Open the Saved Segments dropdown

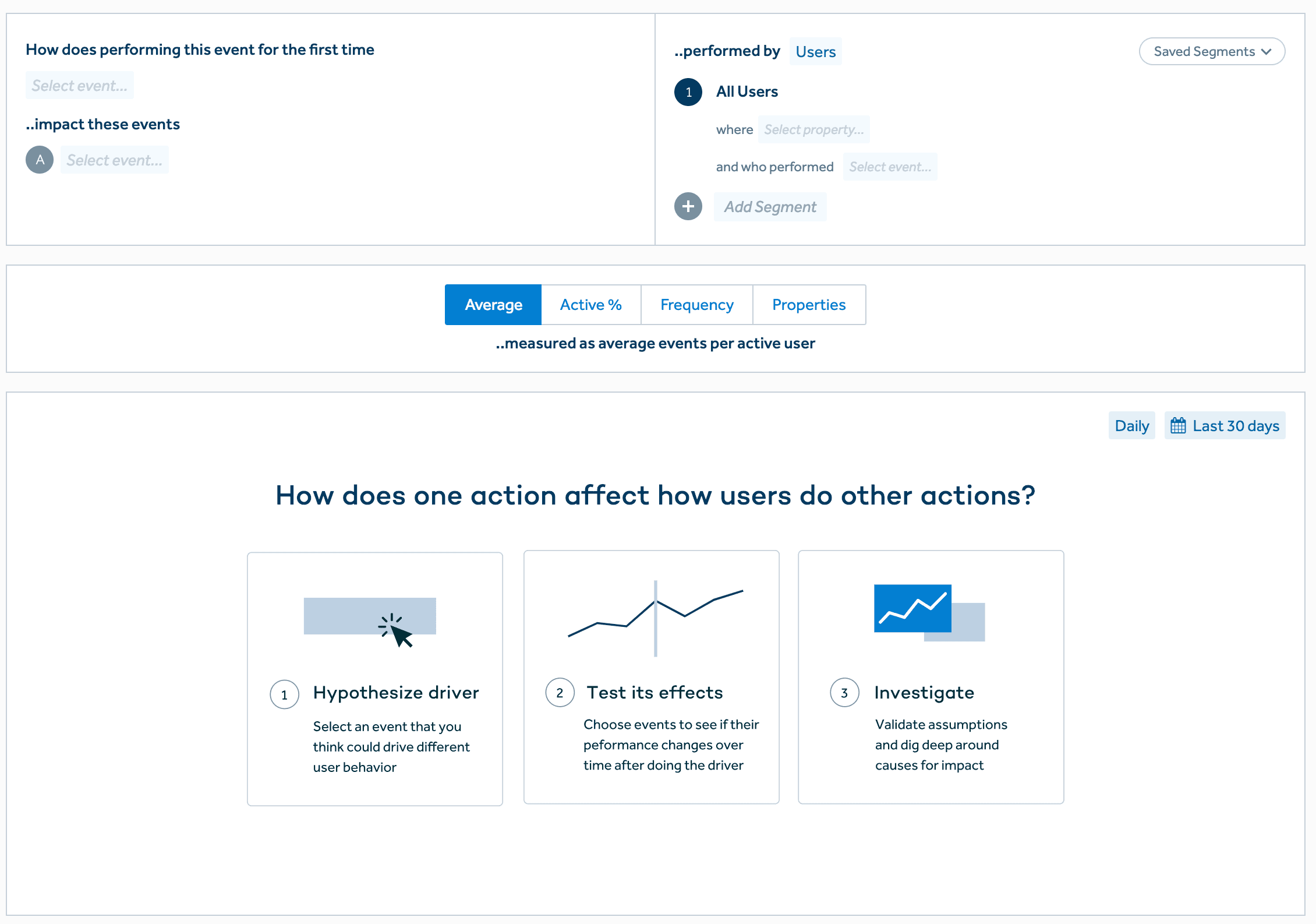1212,51
